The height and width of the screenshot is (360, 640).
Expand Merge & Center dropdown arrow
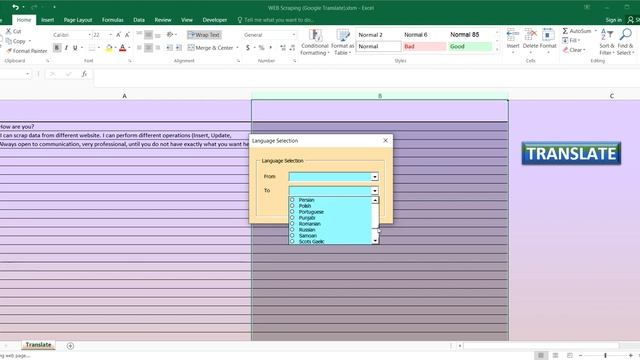tap(238, 48)
